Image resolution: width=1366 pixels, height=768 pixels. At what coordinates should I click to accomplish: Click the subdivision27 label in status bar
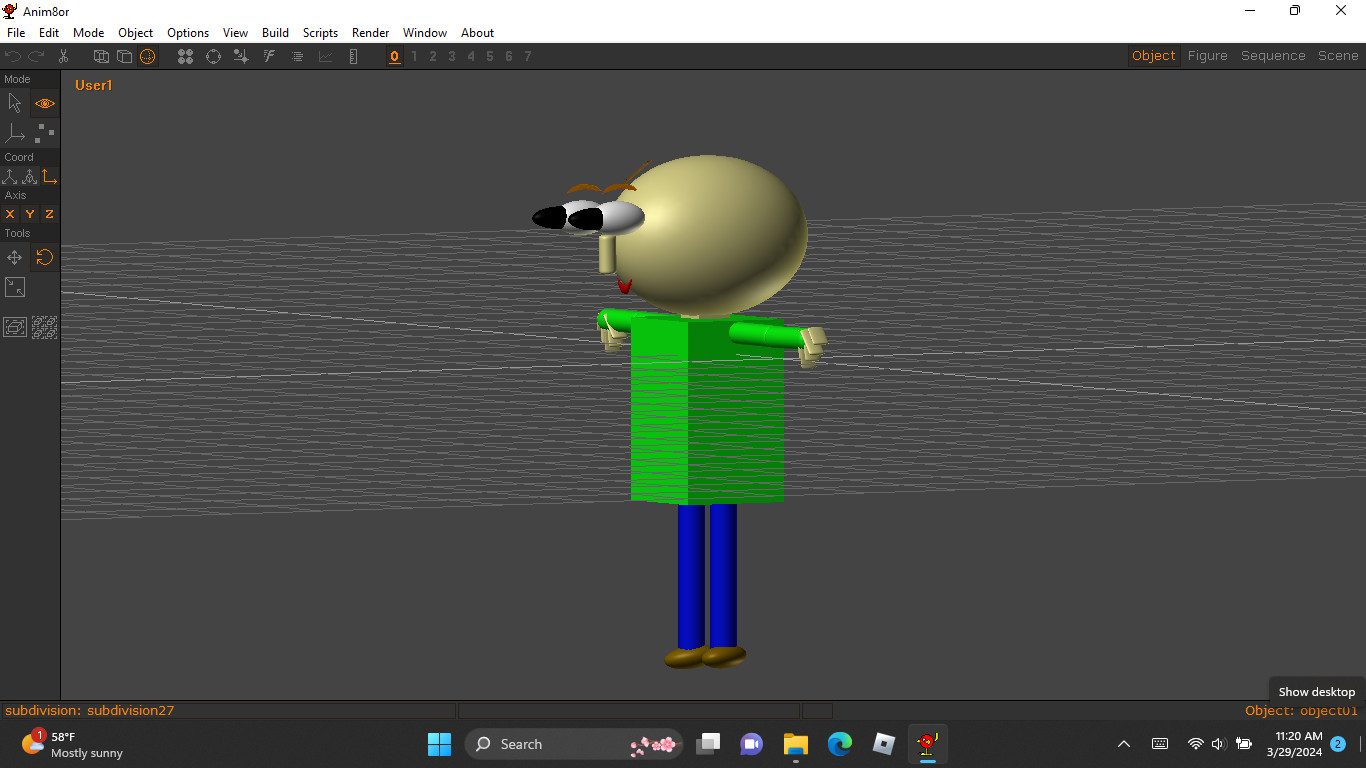(131, 710)
